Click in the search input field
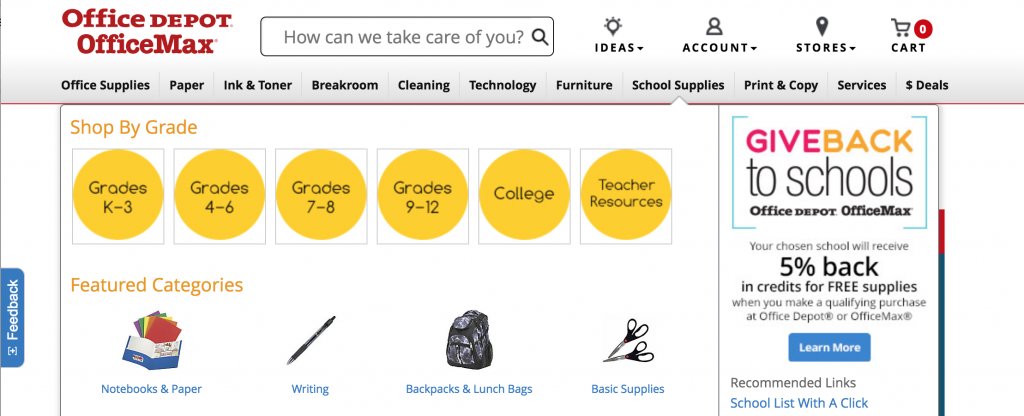 point(400,38)
